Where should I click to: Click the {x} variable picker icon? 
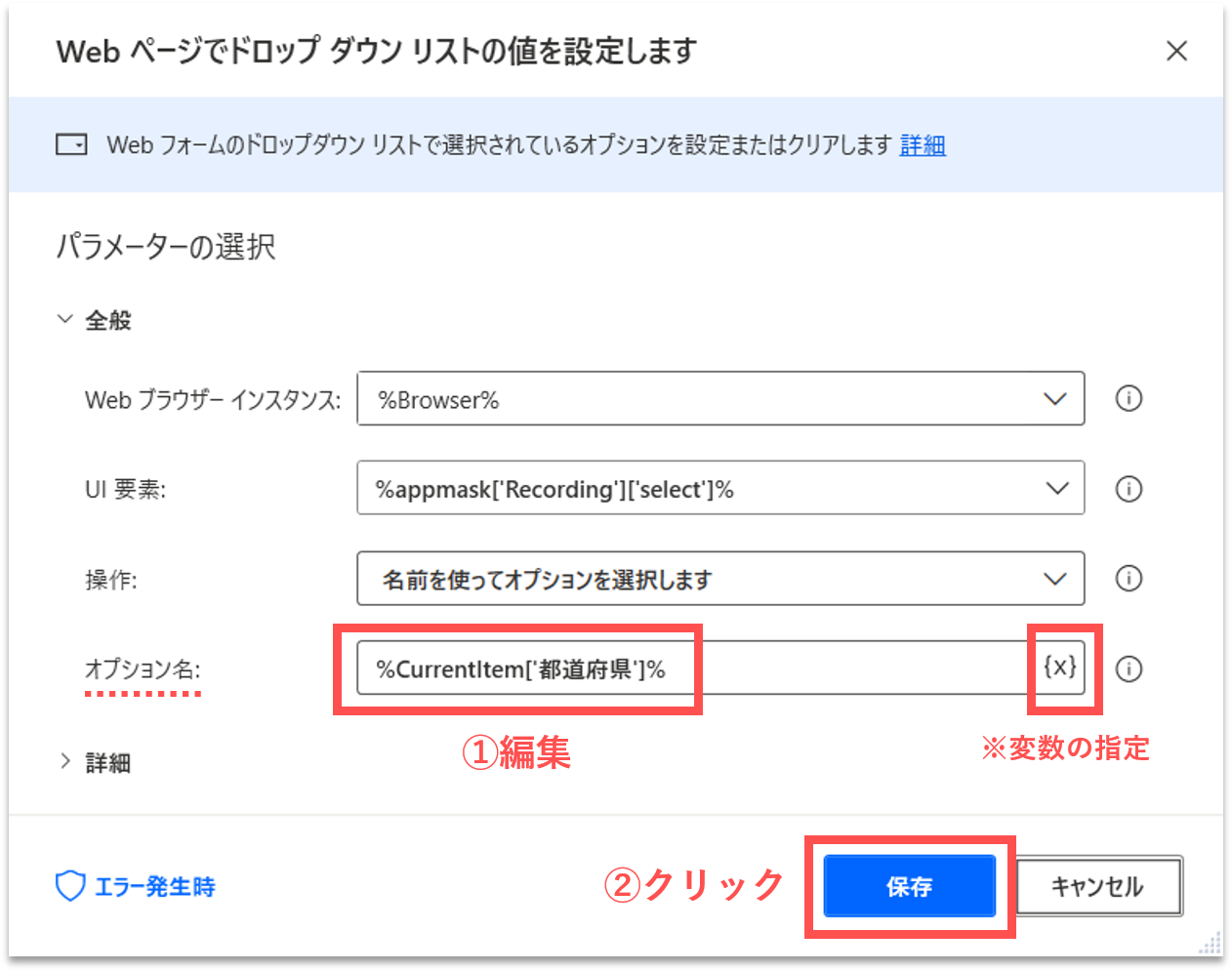[1060, 668]
